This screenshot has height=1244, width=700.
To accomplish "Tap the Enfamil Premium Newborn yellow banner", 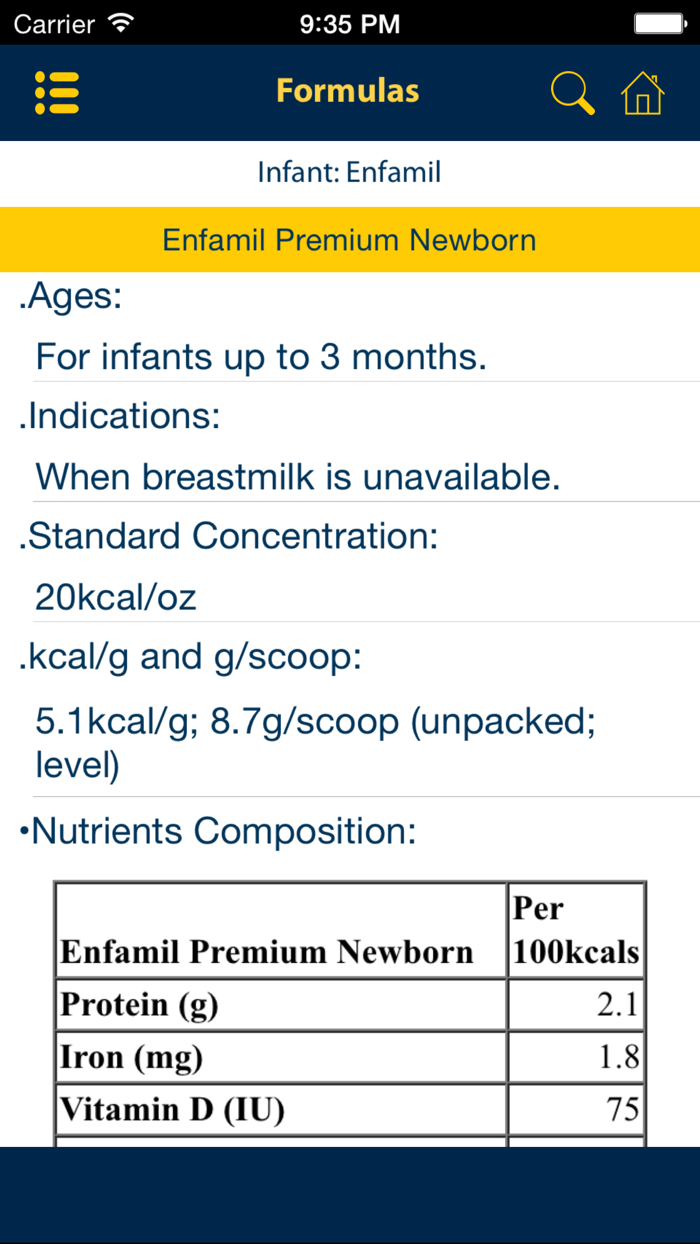I will (350, 240).
